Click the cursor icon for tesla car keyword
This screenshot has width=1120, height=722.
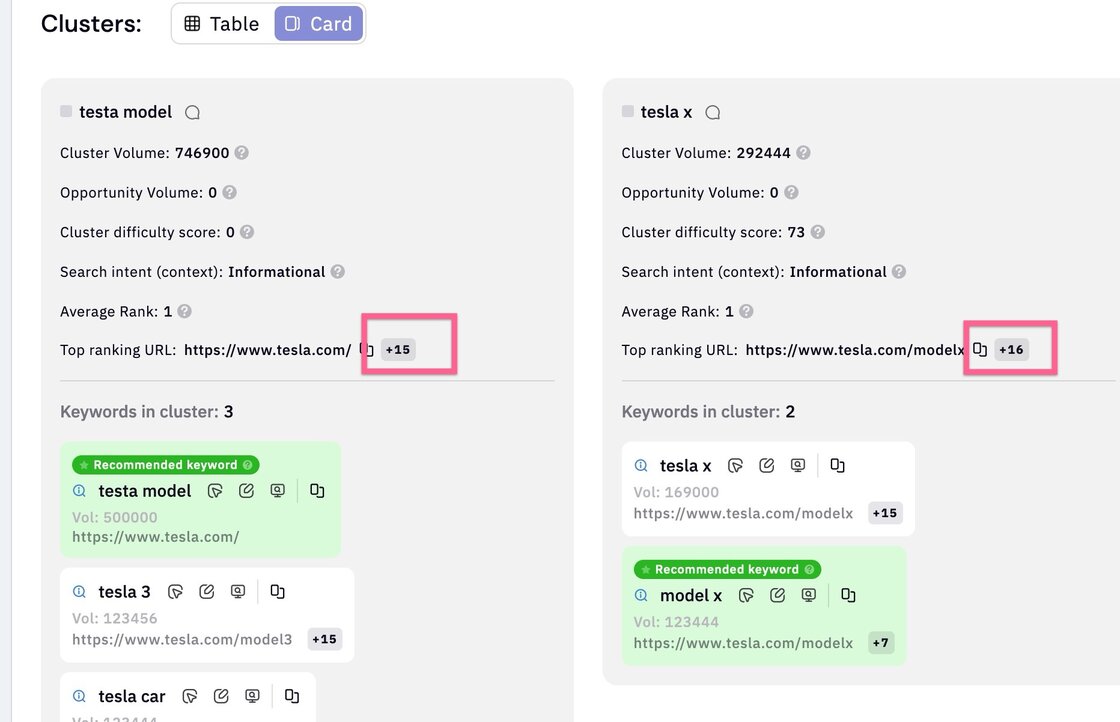pyautogui.click(x=189, y=696)
